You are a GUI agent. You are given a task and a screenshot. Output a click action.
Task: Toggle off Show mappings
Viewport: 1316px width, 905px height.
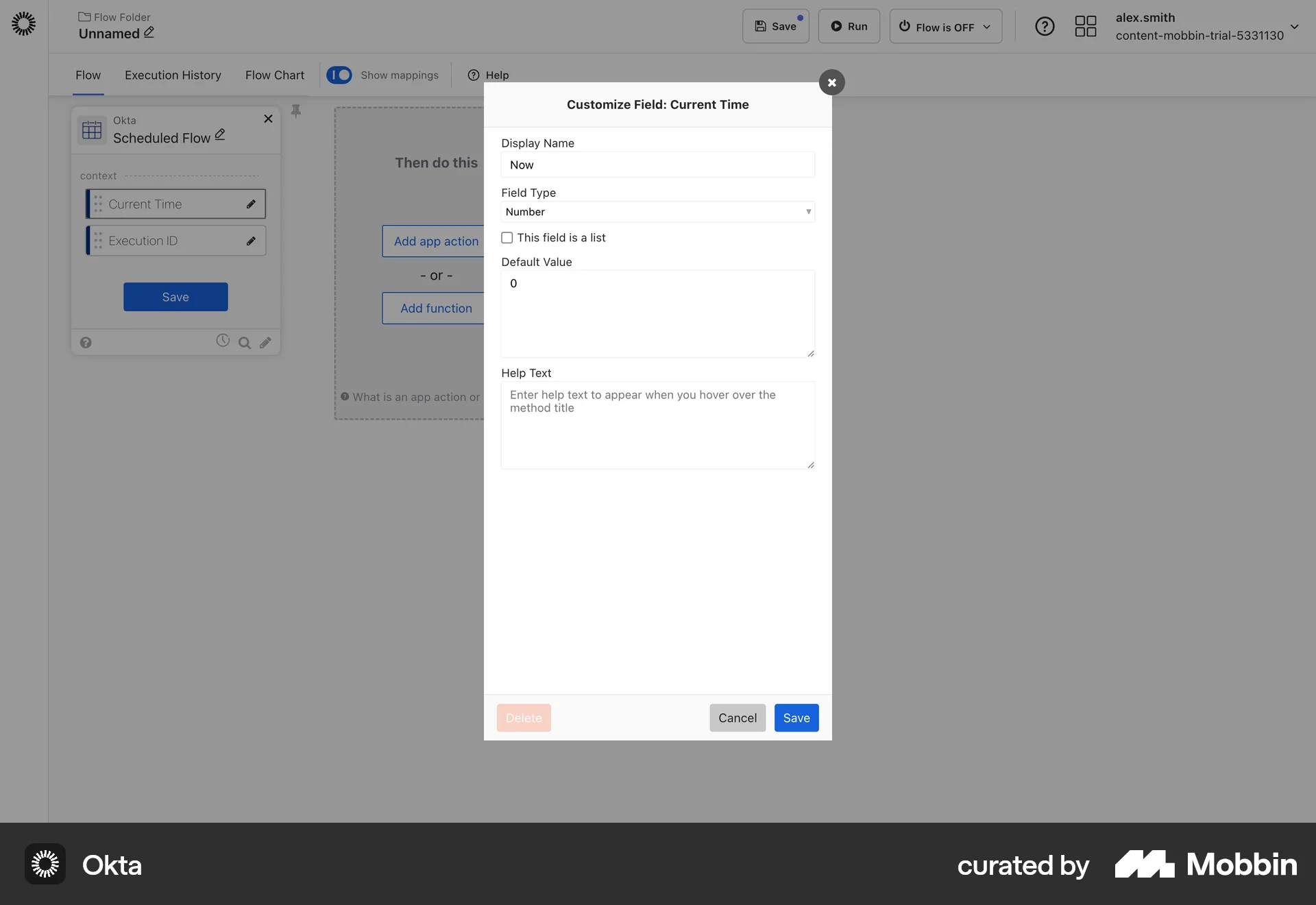coord(340,75)
